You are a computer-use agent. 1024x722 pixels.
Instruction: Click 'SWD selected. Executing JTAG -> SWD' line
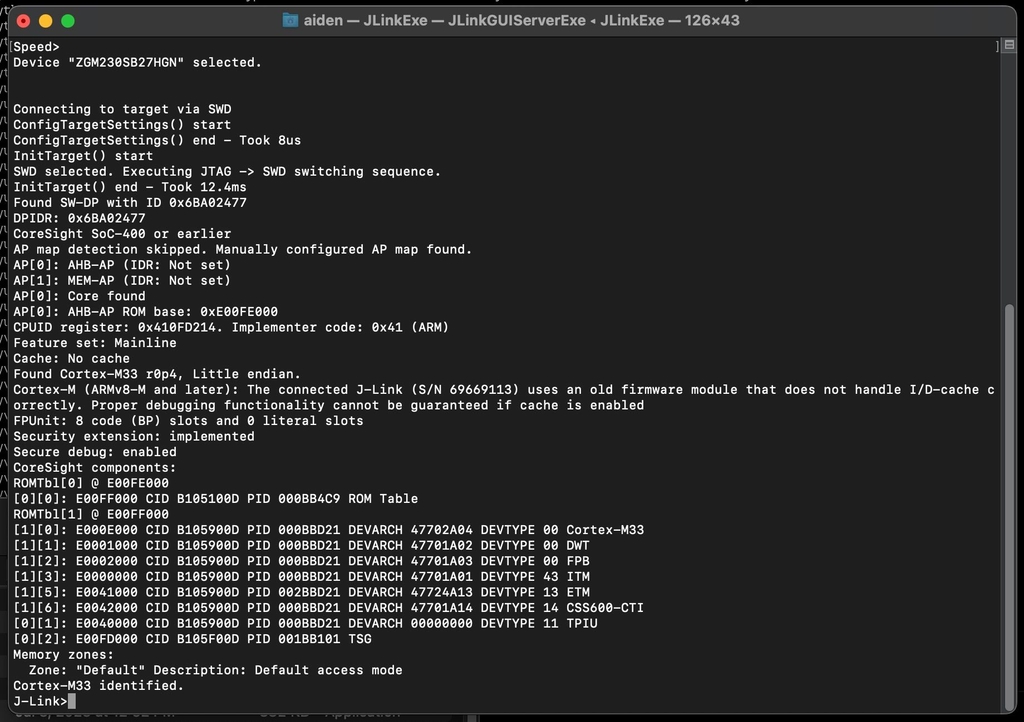[x=227, y=172]
